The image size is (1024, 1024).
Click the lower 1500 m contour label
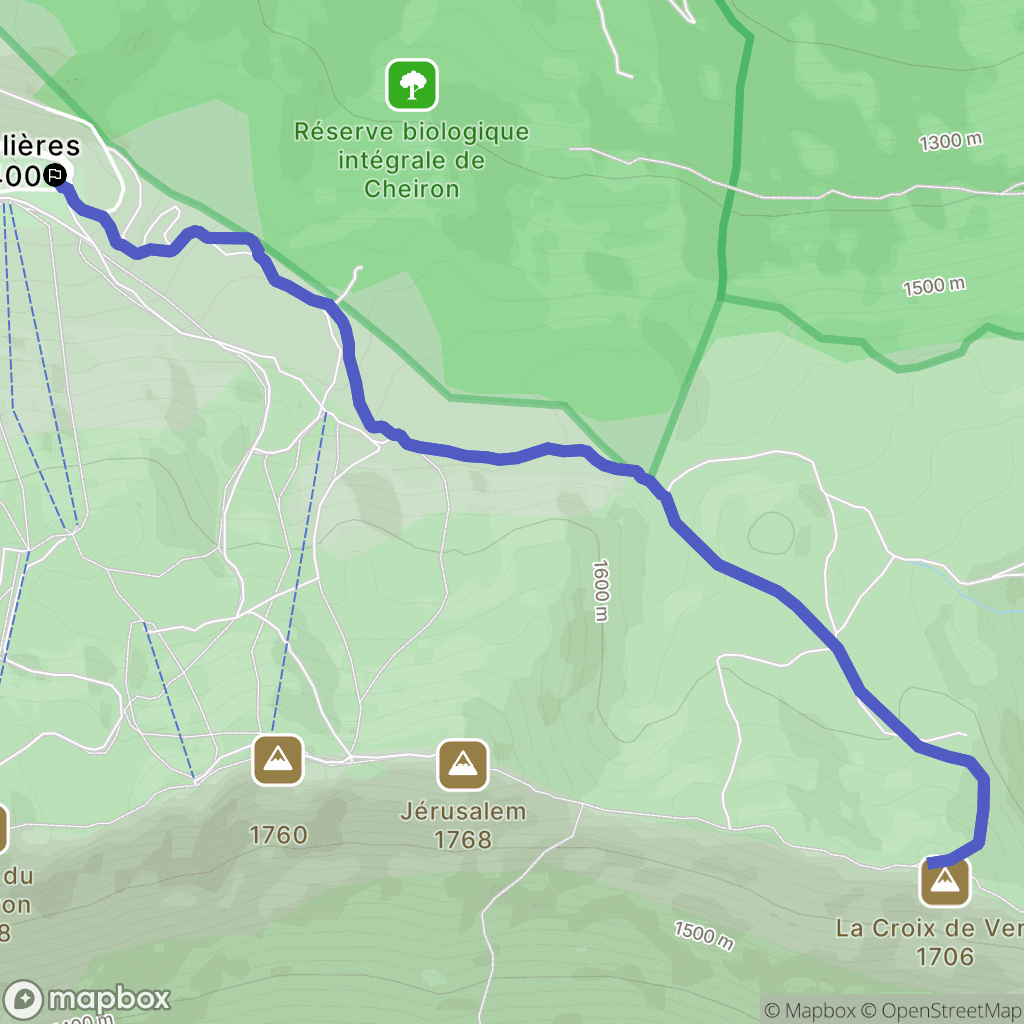704,936
